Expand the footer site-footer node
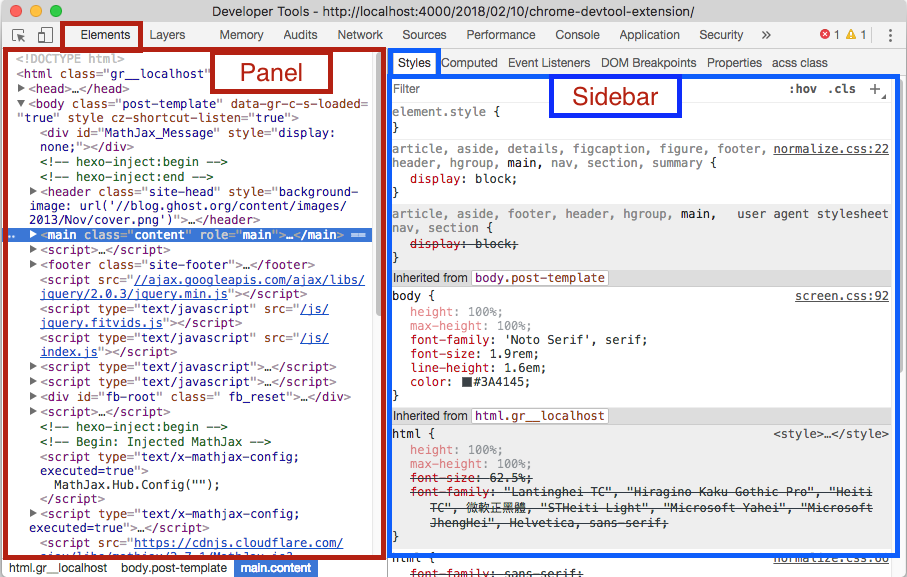 pos(33,264)
